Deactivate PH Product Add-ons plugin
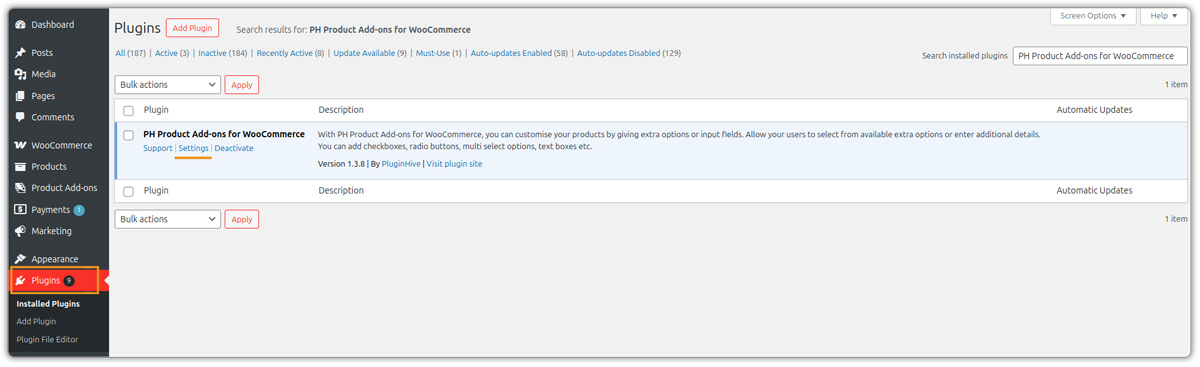 click(x=234, y=148)
